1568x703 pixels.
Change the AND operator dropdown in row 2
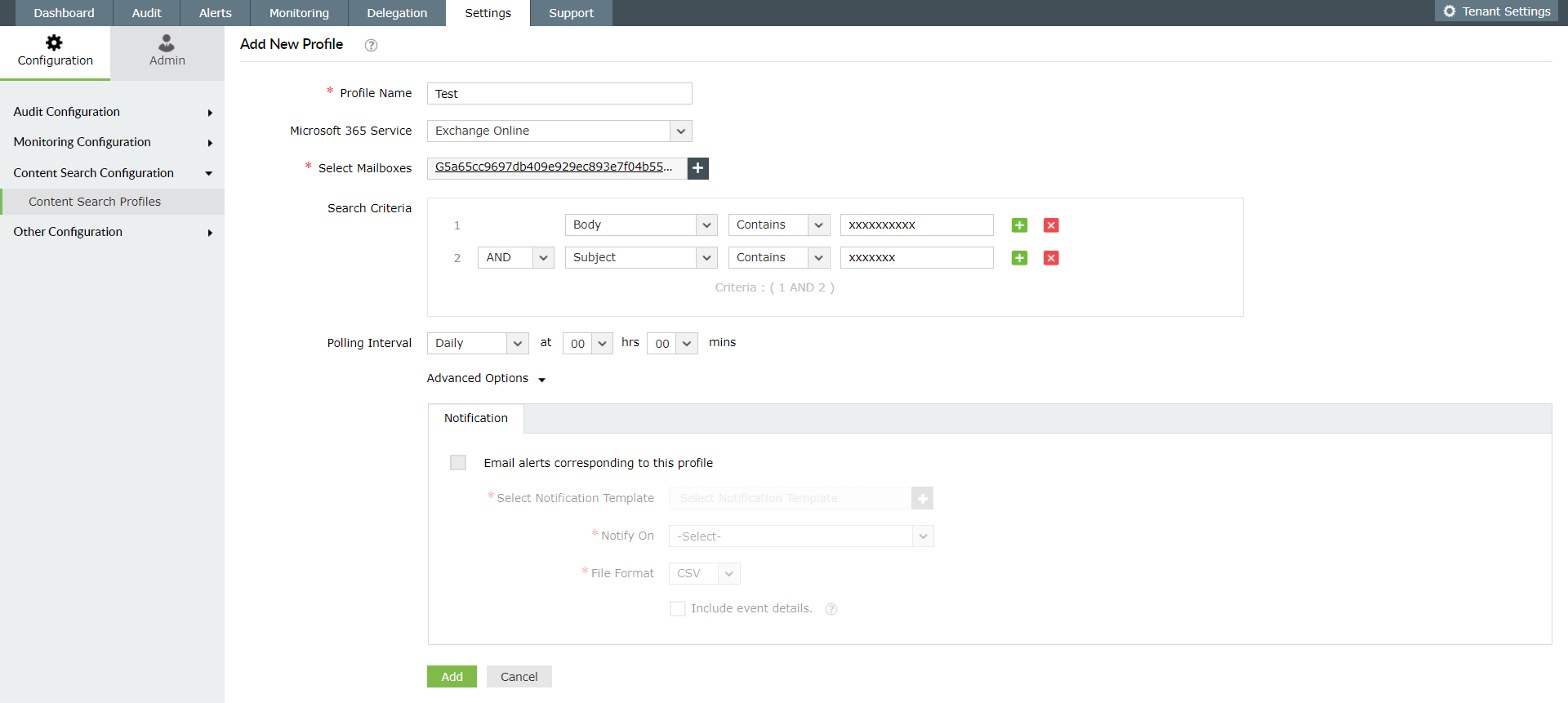click(516, 257)
